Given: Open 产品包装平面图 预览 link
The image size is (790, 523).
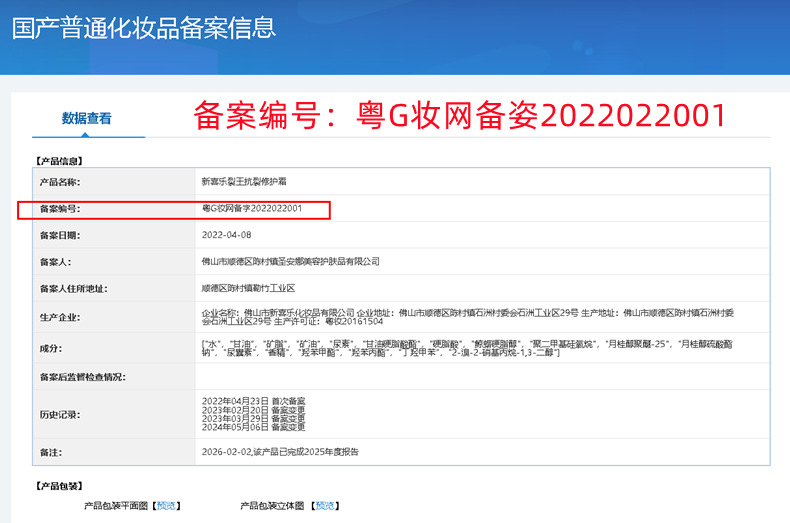Looking at the screenshot, I should [x=166, y=505].
